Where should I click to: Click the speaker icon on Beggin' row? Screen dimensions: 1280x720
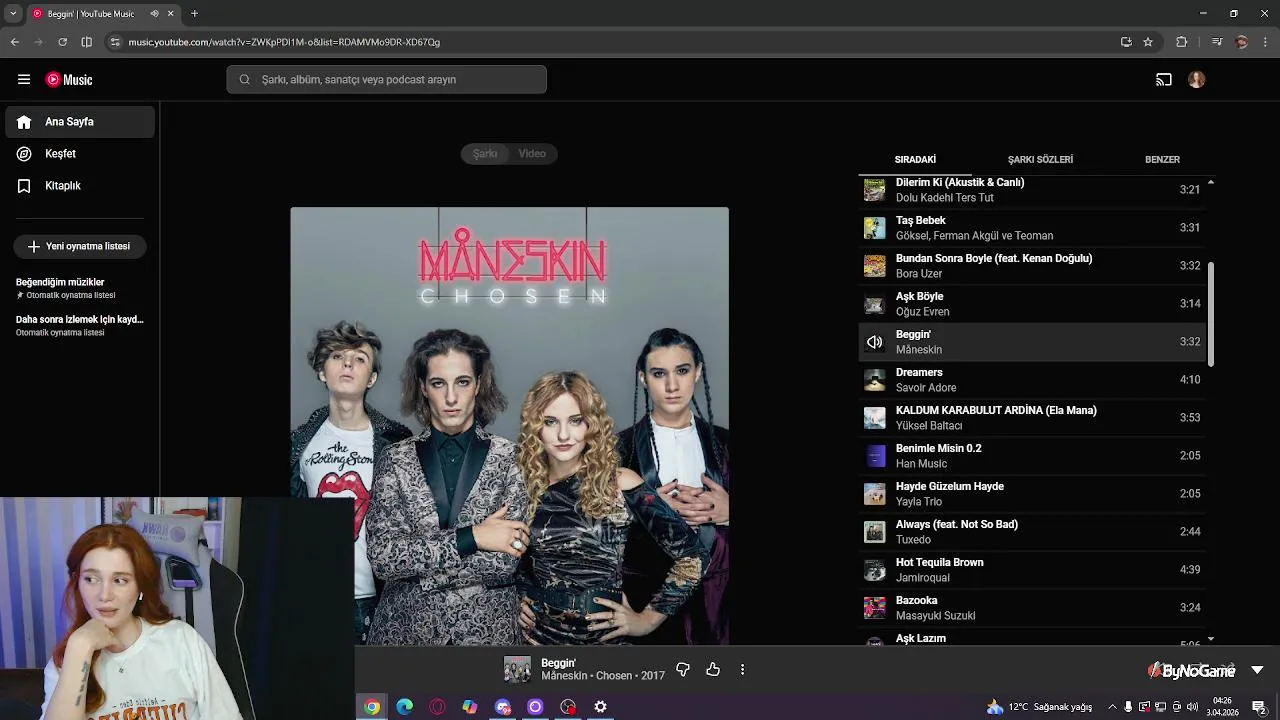click(875, 342)
